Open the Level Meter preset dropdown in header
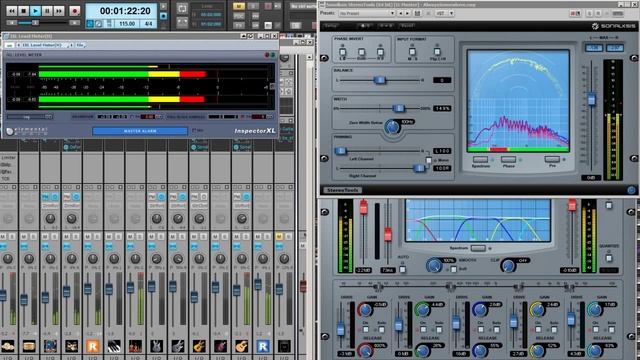 [x=42, y=45]
